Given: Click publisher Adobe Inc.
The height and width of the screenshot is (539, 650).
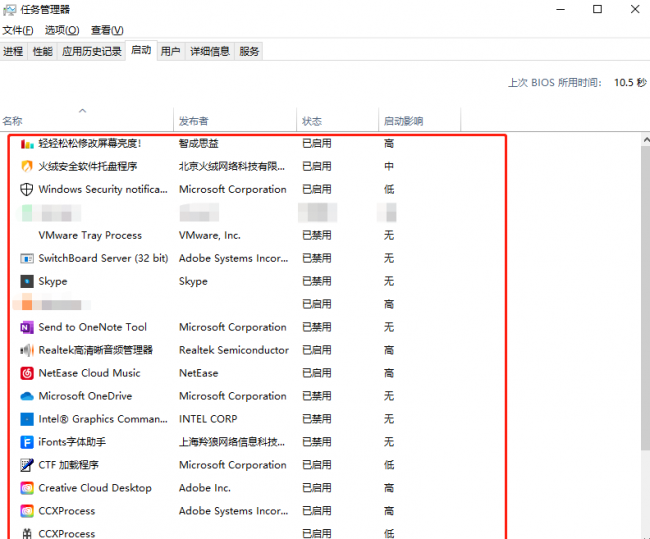Looking at the screenshot, I should pyautogui.click(x=205, y=488).
